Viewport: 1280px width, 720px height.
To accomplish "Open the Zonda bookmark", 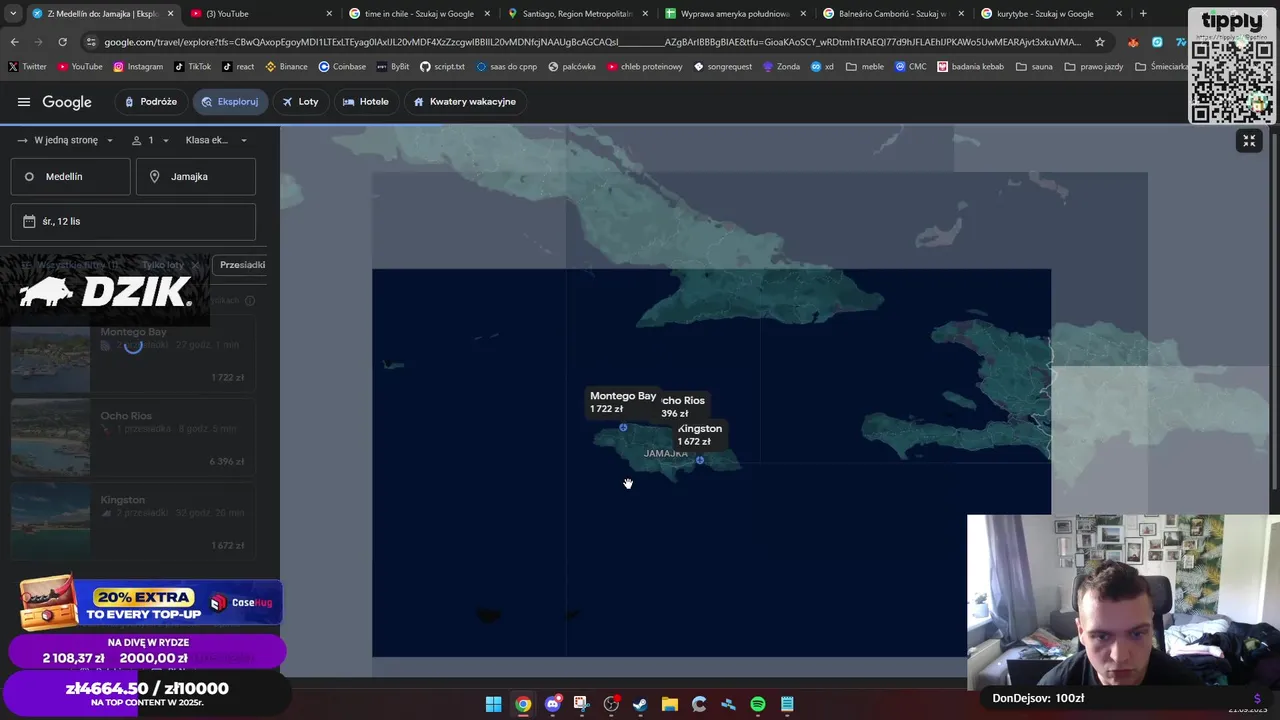I will 782,67.
